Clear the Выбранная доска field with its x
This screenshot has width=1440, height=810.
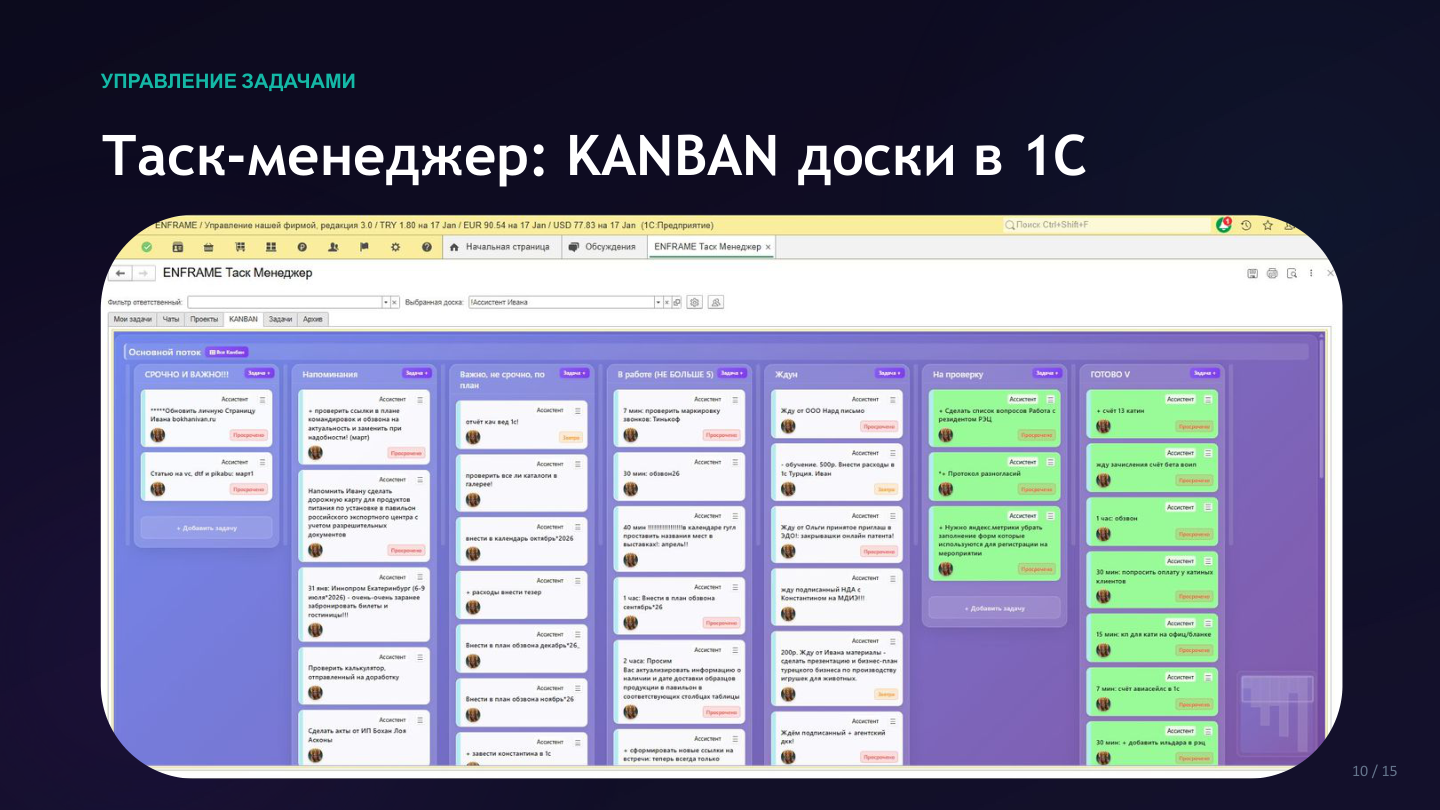coord(667,302)
